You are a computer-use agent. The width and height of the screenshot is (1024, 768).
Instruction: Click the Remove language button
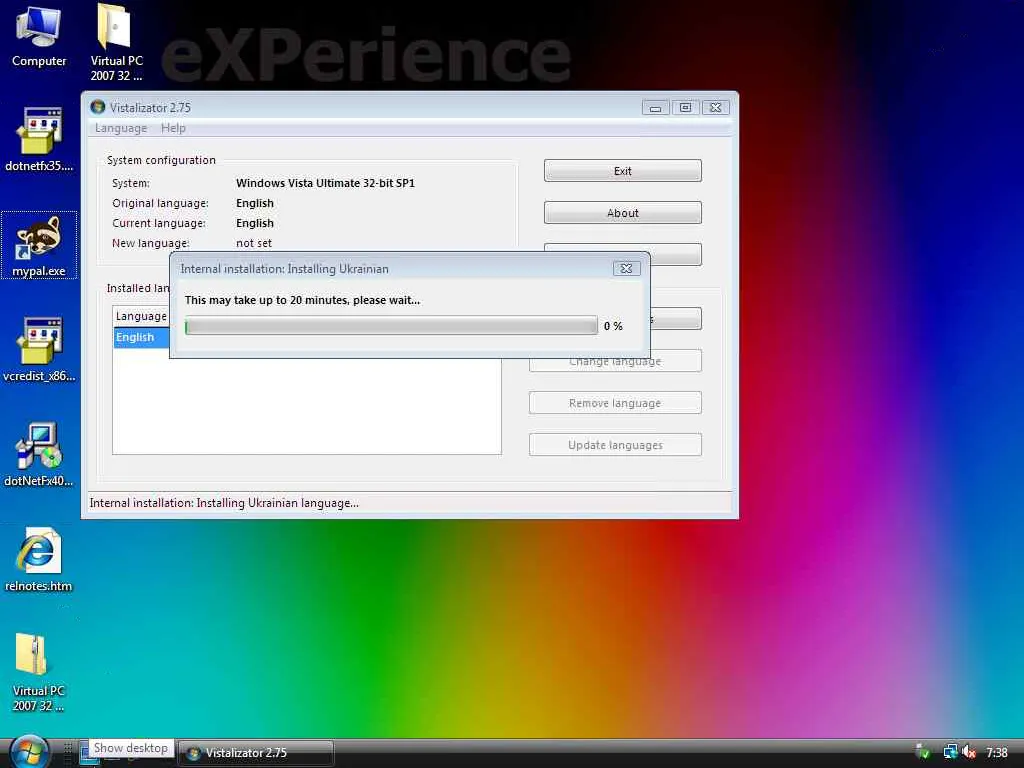615,403
